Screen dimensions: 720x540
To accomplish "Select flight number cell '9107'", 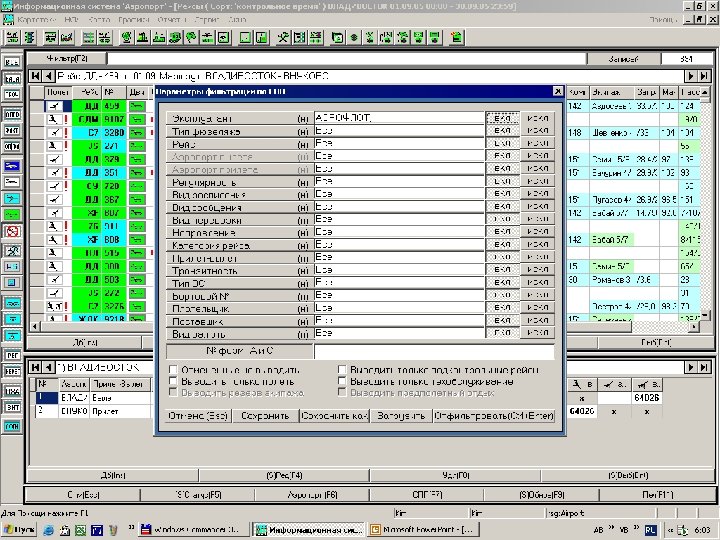I will (113, 119).
